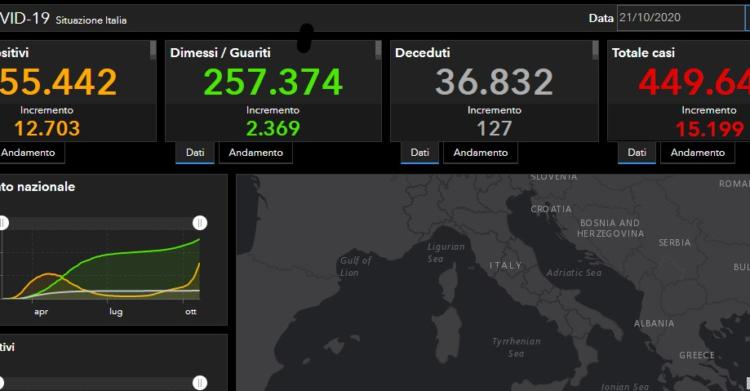Click the Data date field showing 21/10/2020
Screen dimensions: 750x391
click(680, 18)
